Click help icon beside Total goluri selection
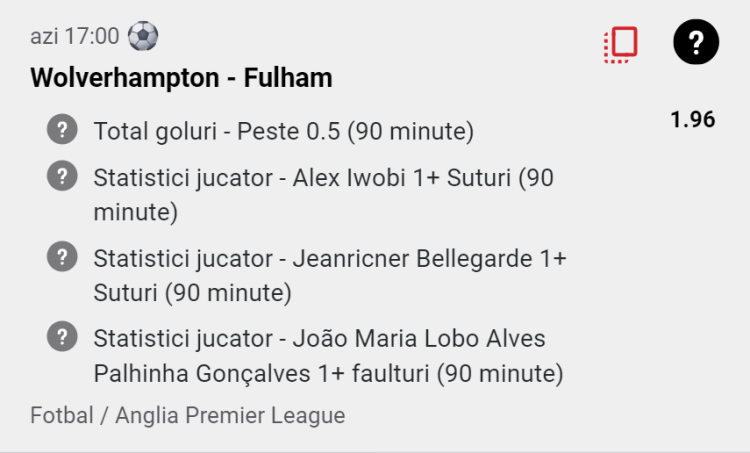The height and width of the screenshot is (453, 750). [x=62, y=129]
